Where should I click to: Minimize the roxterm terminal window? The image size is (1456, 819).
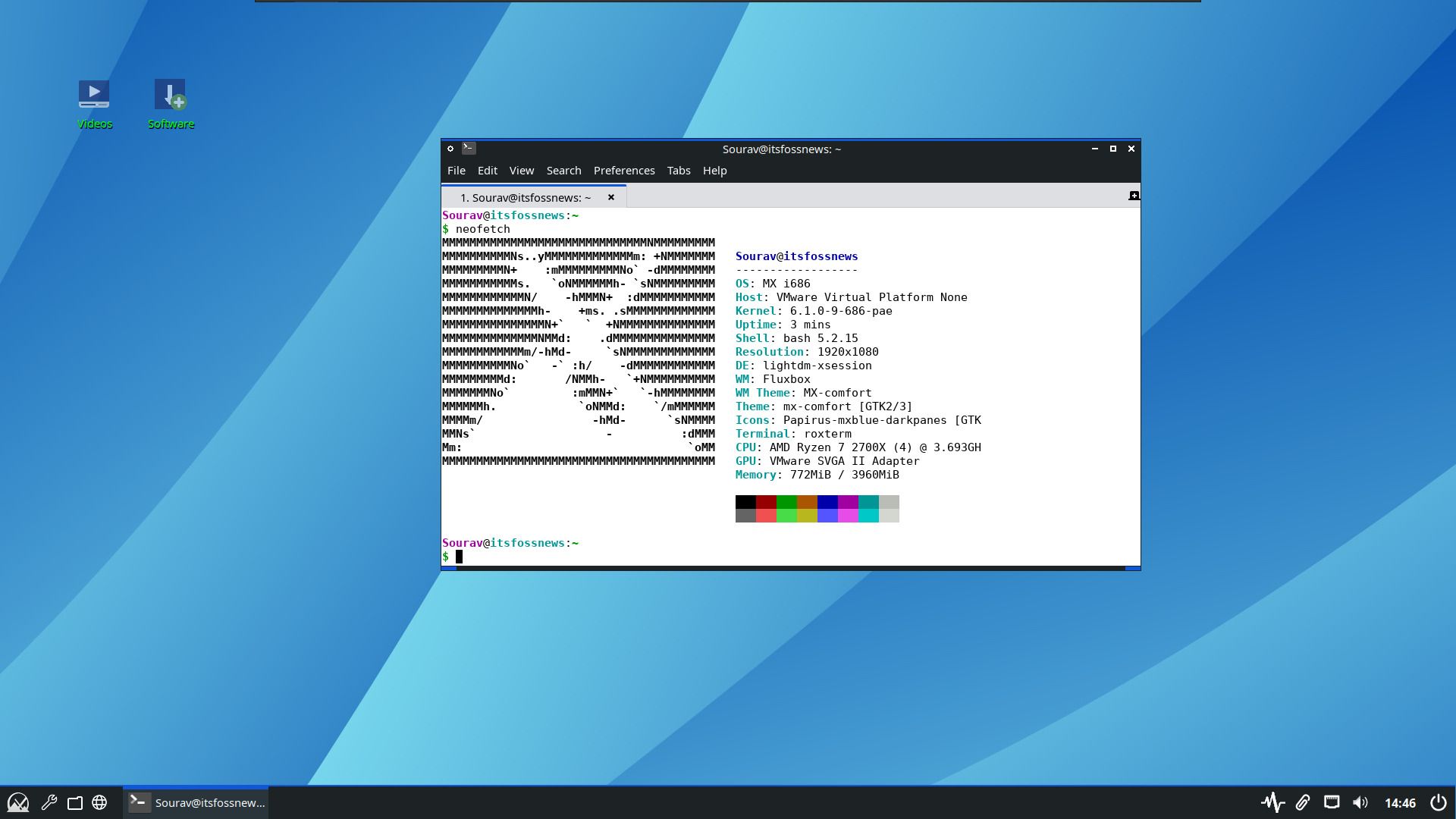tap(1095, 149)
